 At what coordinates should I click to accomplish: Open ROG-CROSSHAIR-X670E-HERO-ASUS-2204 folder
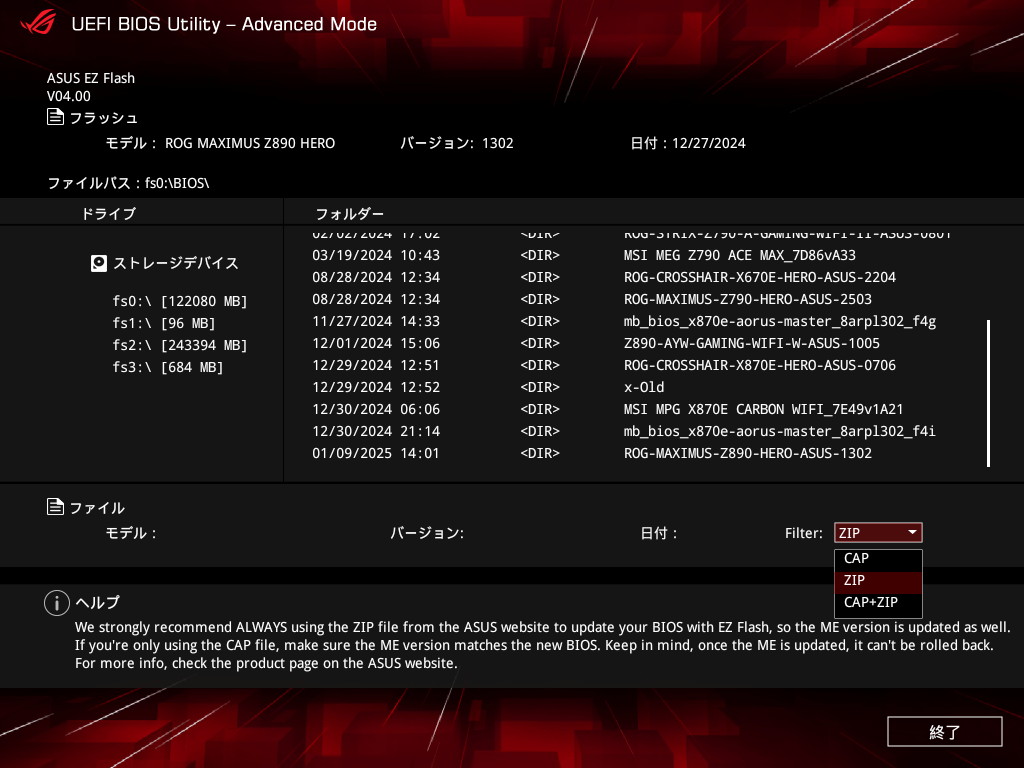(759, 277)
